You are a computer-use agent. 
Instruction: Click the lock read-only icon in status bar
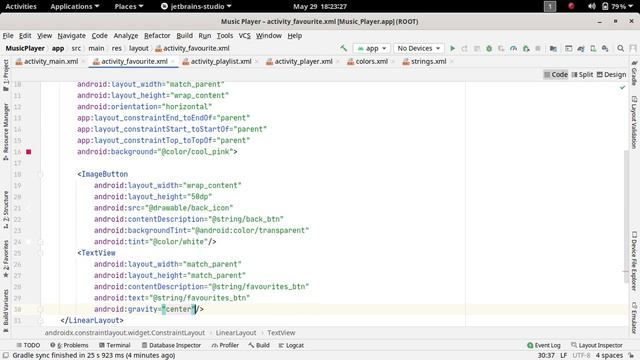coord(631,355)
